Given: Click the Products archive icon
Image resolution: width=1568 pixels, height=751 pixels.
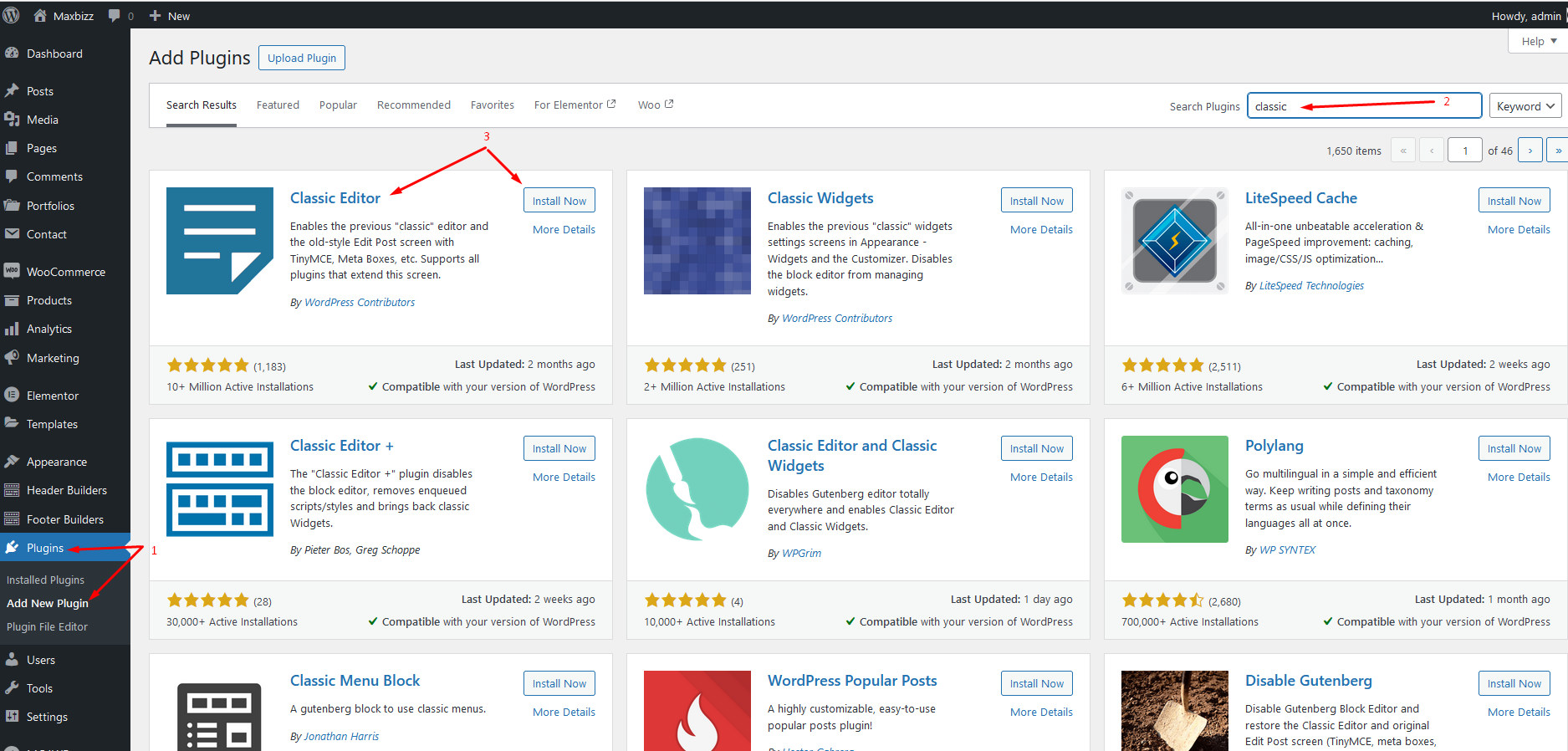Looking at the screenshot, I should 12,300.
